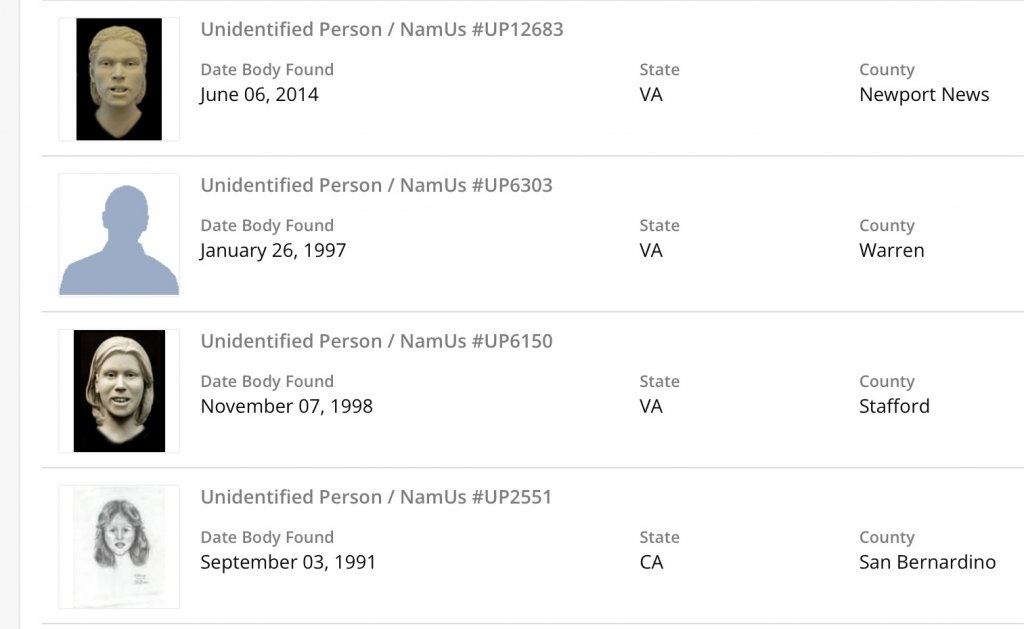Click the CA state value

651,563
